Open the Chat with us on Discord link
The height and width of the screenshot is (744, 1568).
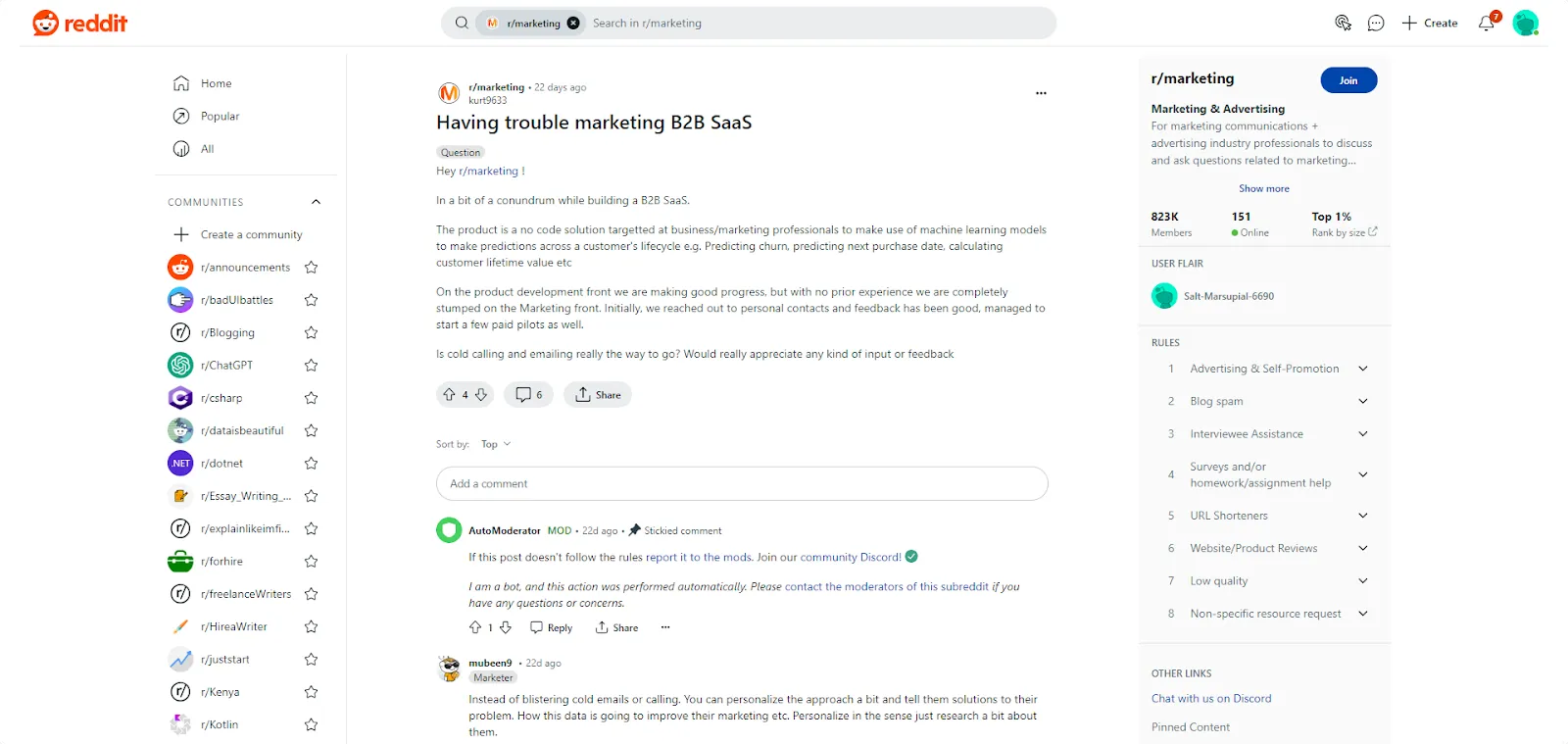coord(1211,698)
